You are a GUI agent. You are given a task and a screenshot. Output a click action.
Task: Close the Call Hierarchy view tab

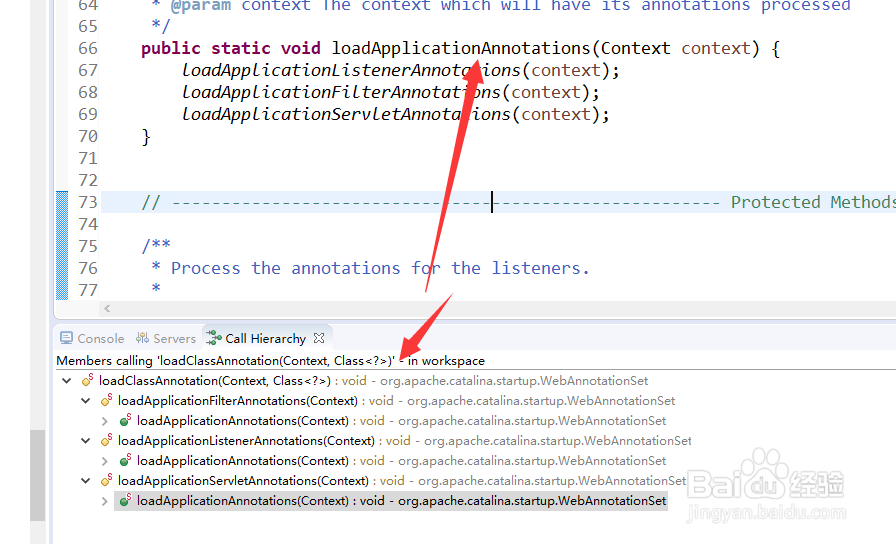319,338
